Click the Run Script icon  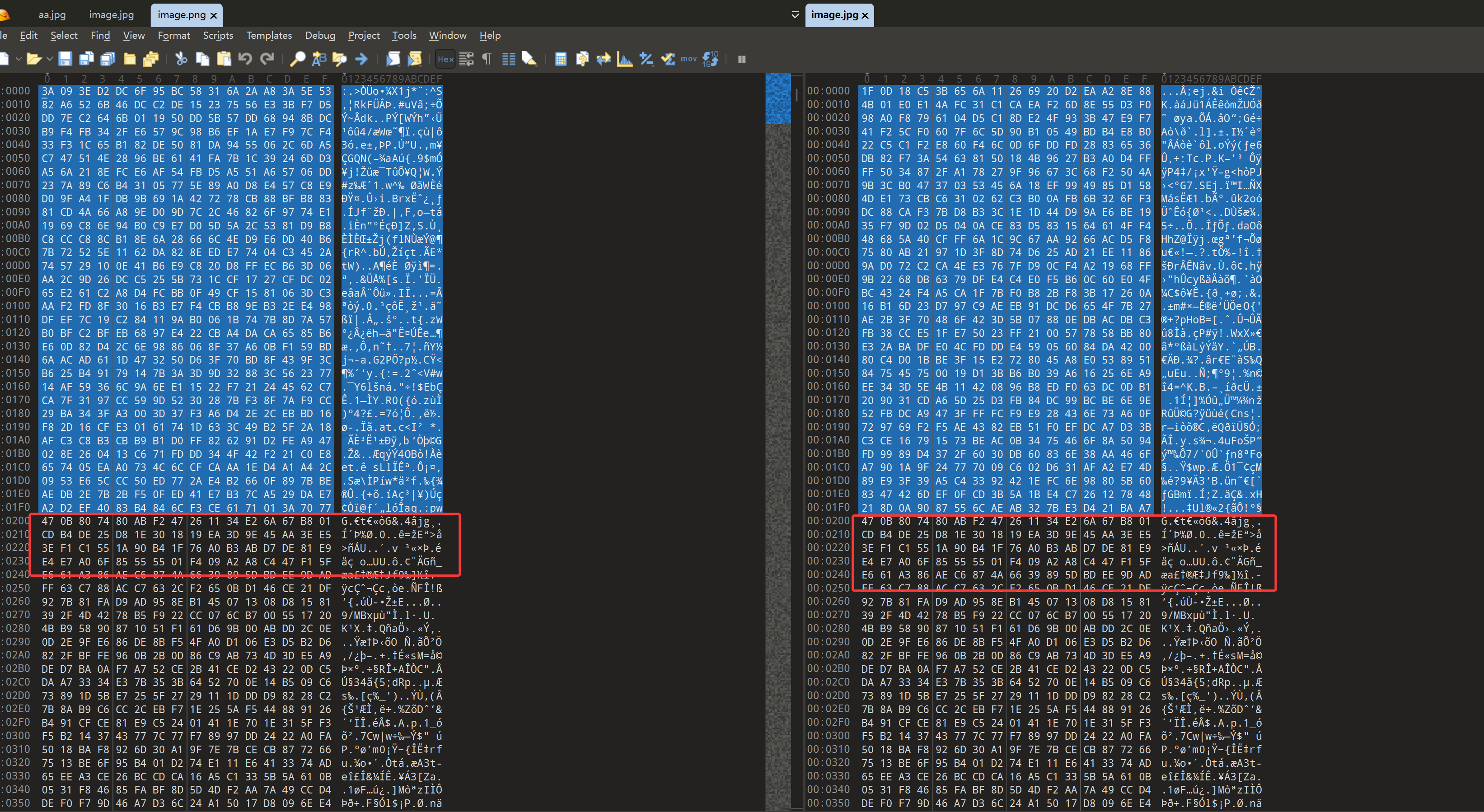(393, 59)
